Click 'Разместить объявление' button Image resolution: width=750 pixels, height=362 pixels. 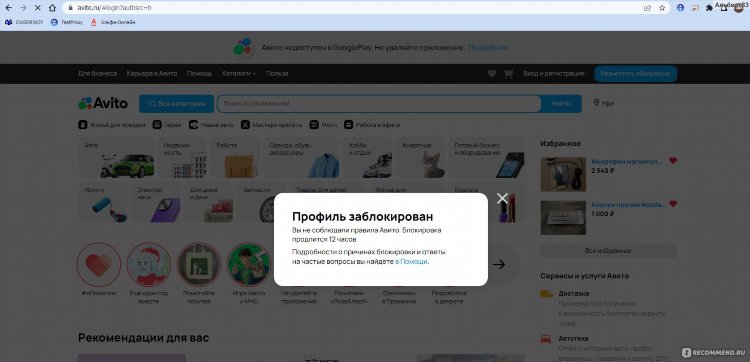tap(635, 74)
